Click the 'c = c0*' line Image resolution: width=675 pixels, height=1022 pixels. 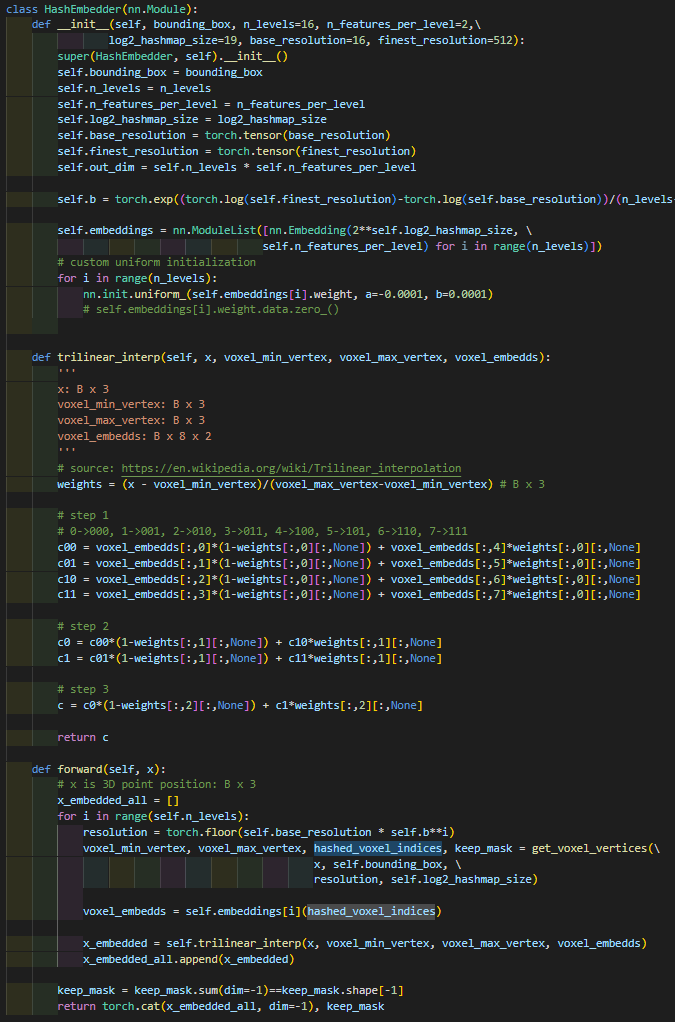(240, 705)
